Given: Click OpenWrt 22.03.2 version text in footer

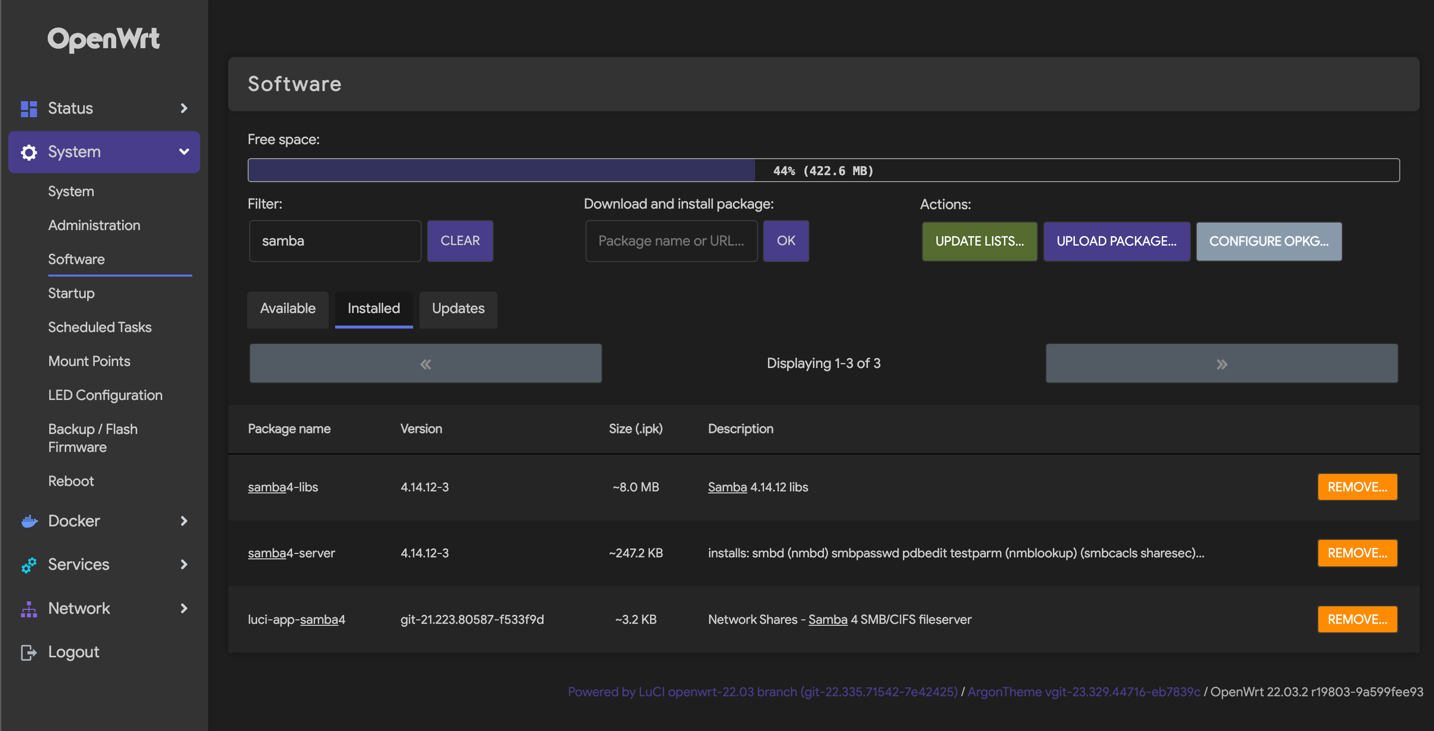Looking at the screenshot, I should pyautogui.click(x=1317, y=692).
